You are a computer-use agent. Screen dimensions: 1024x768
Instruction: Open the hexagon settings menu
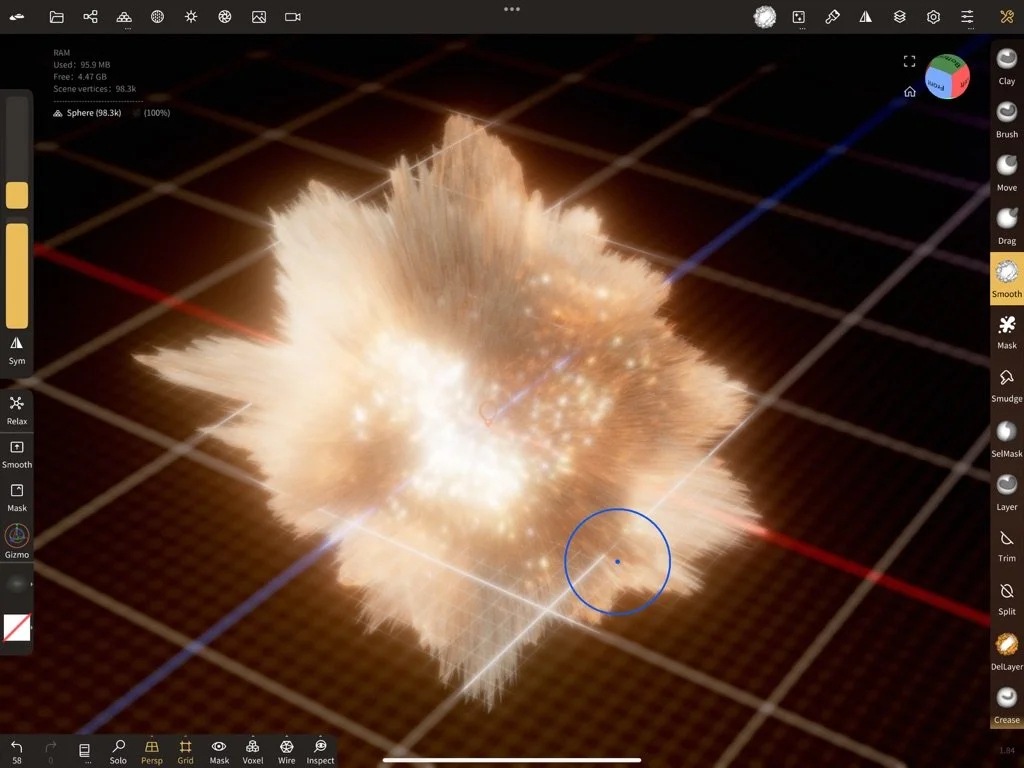click(933, 17)
